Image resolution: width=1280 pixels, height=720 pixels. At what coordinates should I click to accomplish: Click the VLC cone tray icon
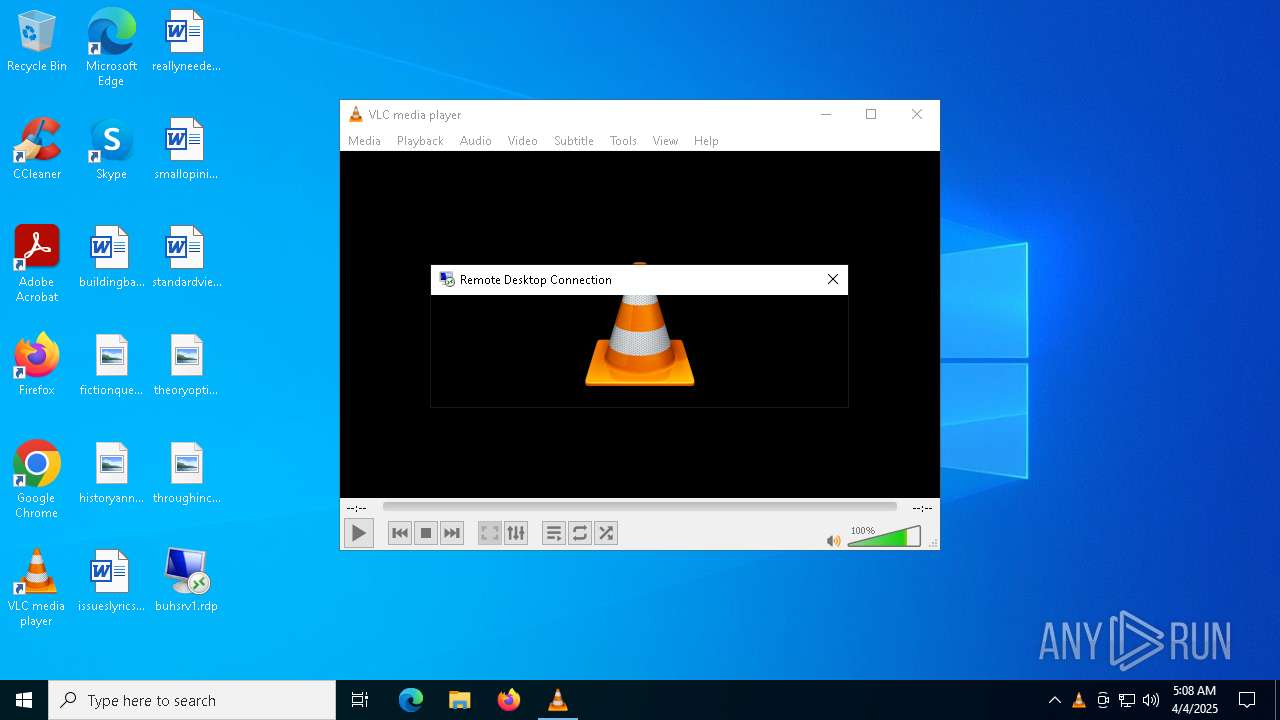[x=1078, y=700]
